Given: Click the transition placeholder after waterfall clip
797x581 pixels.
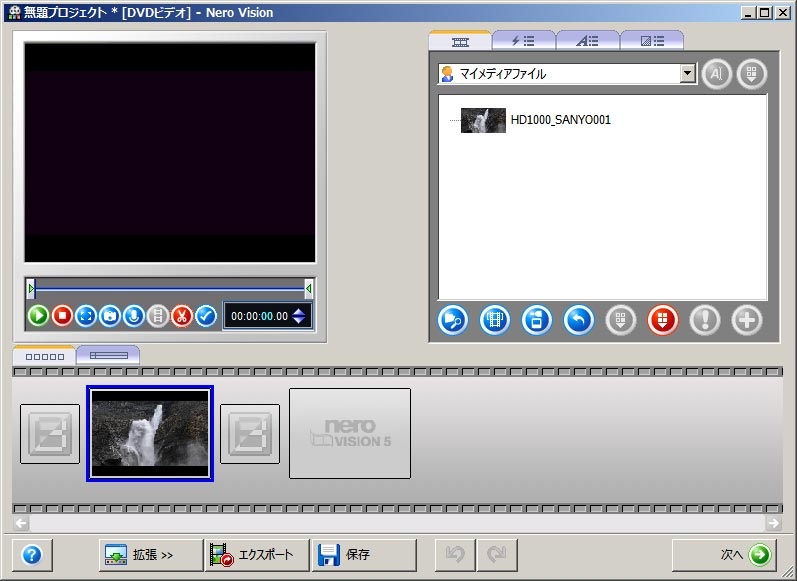Looking at the screenshot, I should point(250,434).
